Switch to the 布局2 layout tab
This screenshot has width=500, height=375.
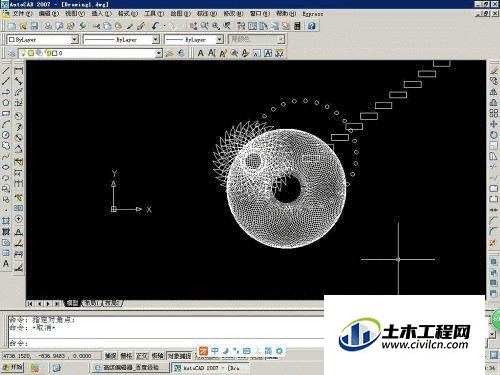(112, 303)
